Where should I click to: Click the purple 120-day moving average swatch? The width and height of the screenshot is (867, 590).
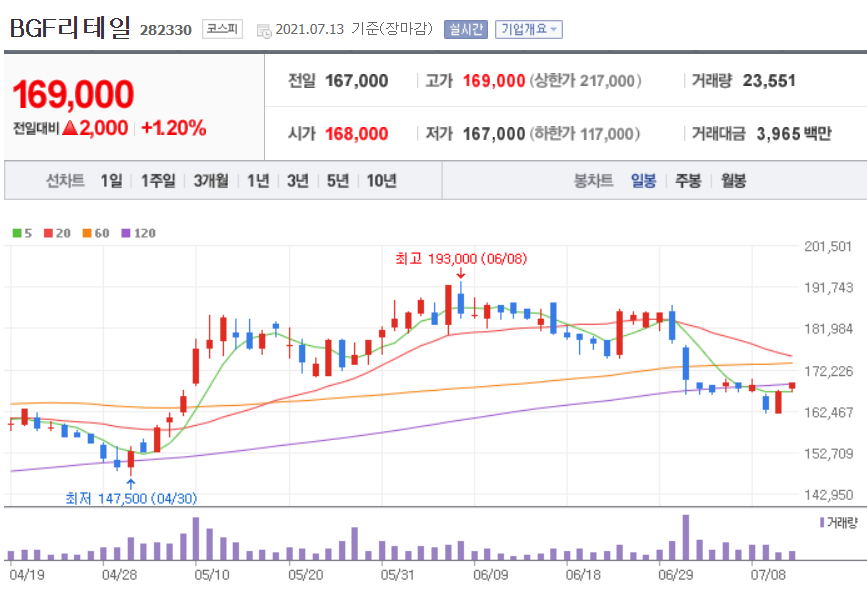[x=126, y=233]
